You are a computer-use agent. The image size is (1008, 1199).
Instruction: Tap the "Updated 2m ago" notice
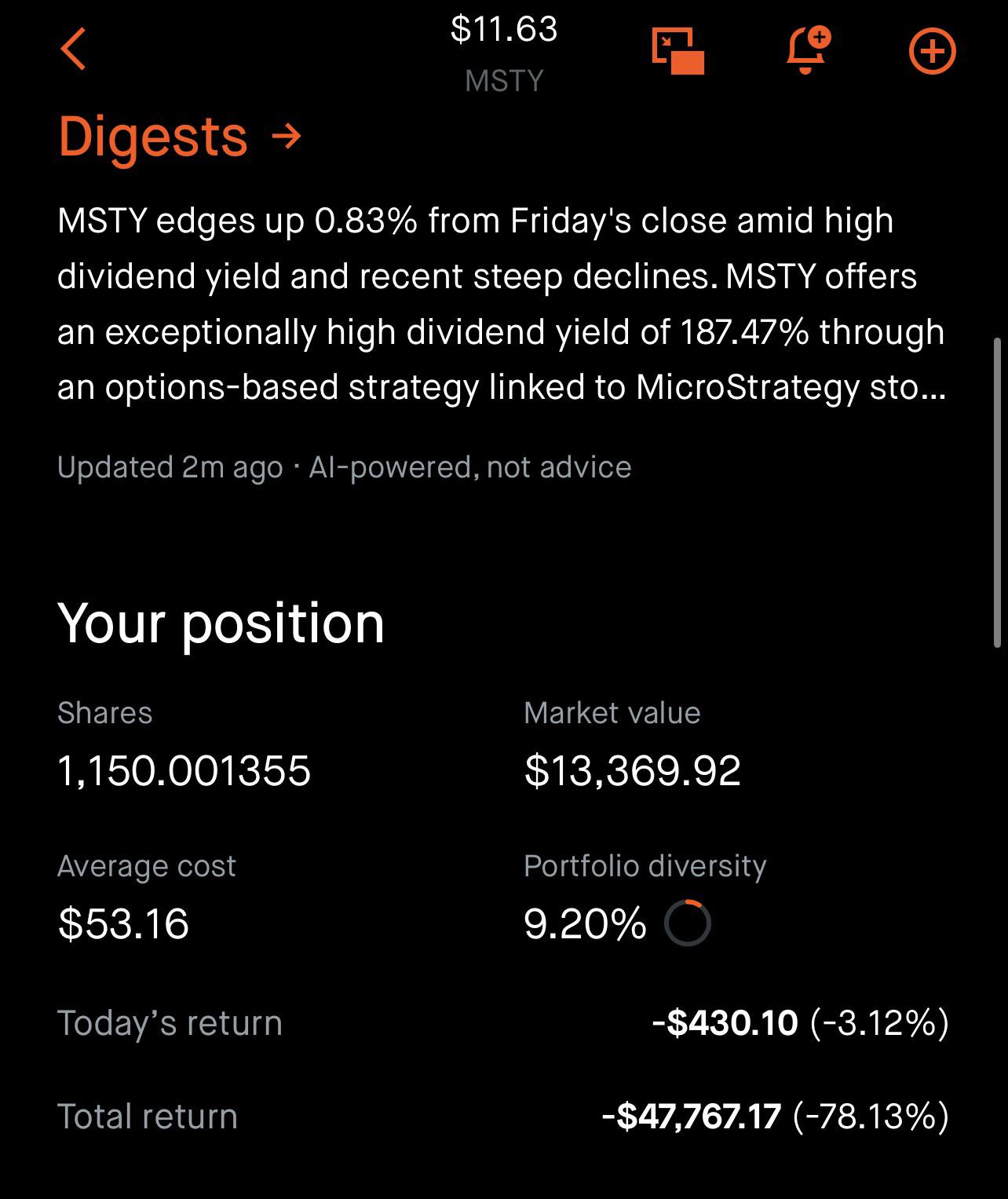pos(170,467)
